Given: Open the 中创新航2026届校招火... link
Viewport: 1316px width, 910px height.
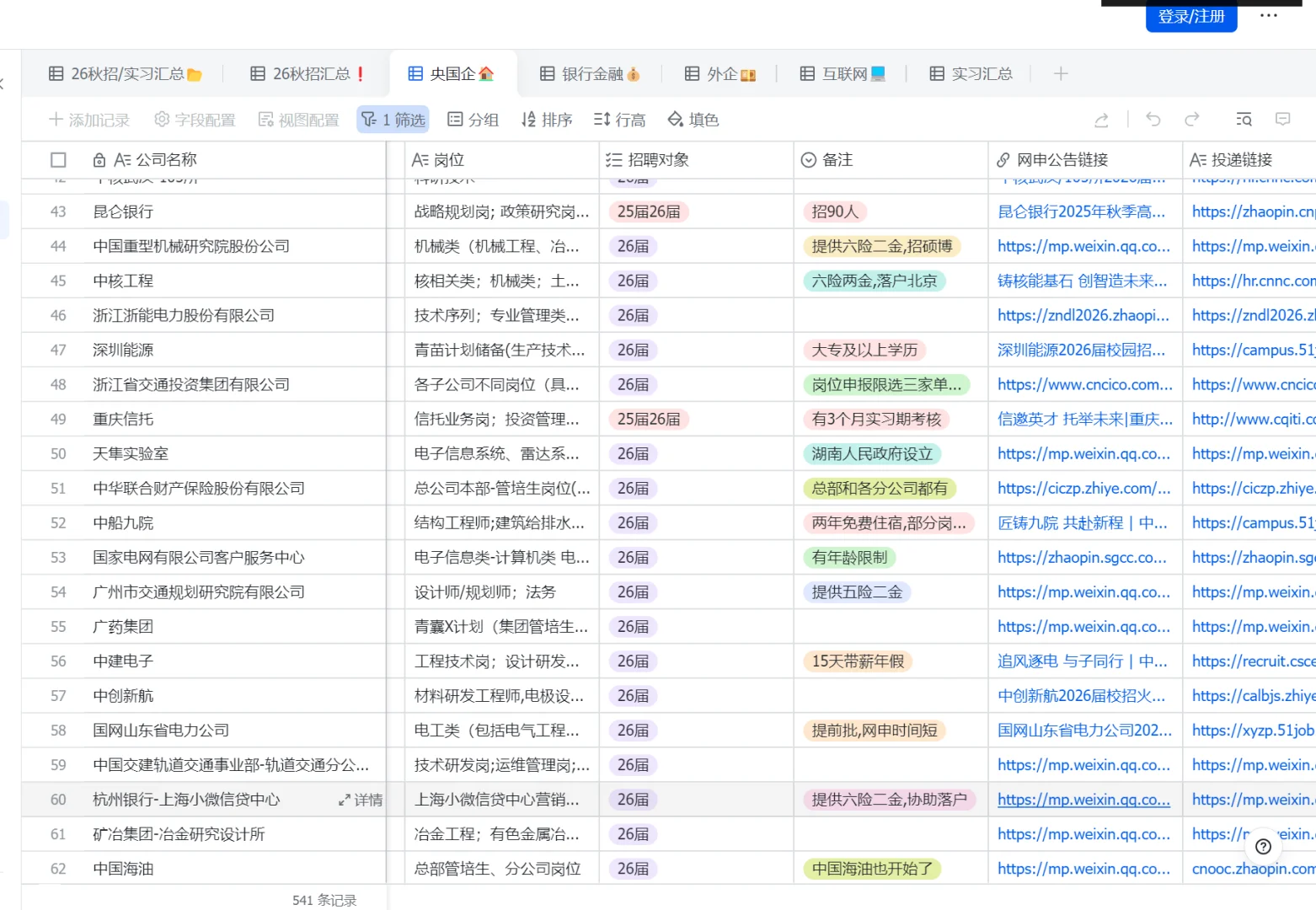Looking at the screenshot, I should coord(1082,696).
